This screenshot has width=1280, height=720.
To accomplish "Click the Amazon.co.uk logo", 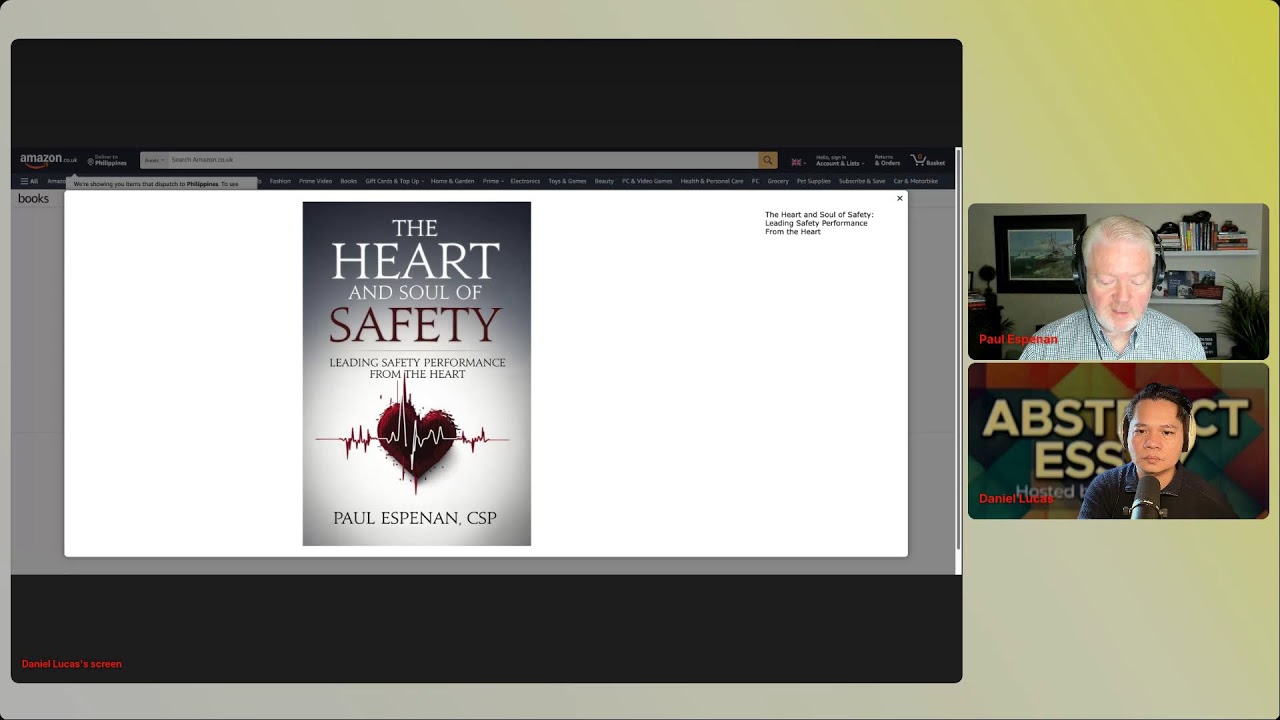I will tap(48, 160).
